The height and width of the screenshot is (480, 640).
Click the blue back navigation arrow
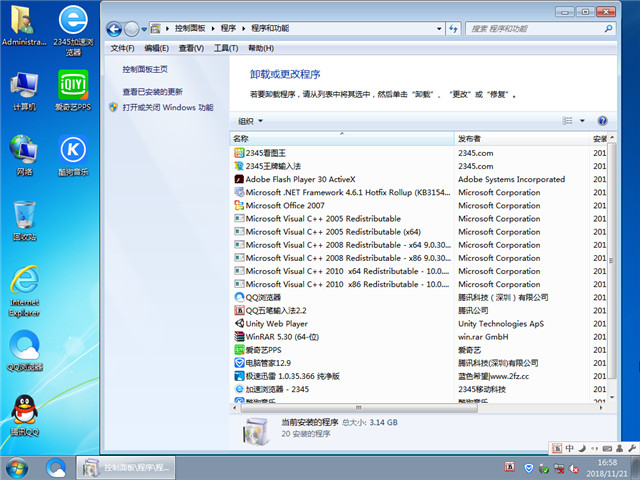click(114, 29)
